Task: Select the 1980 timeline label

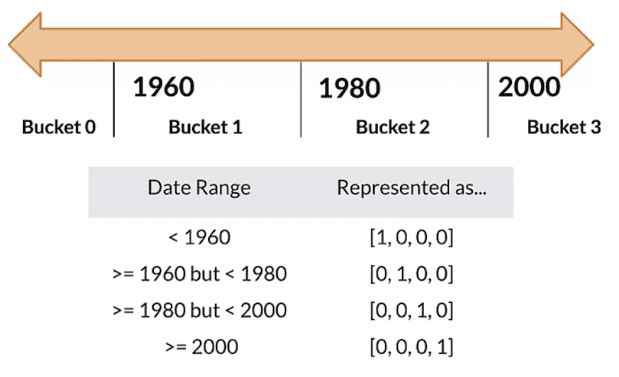Action: (x=350, y=88)
